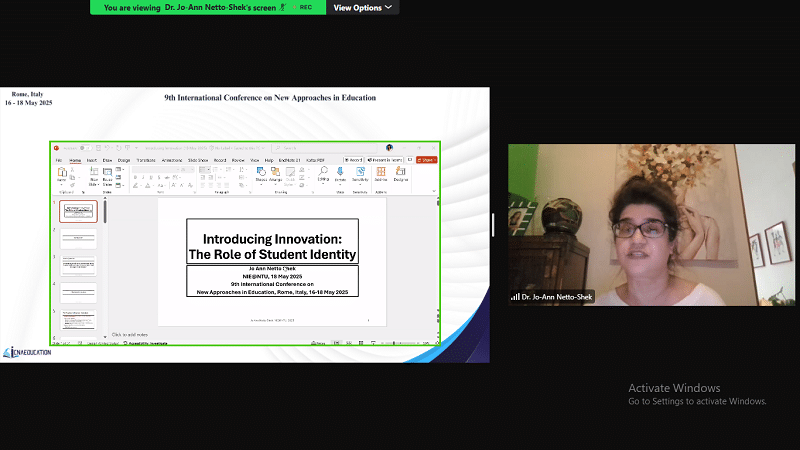The width and height of the screenshot is (800, 450).
Task: Open the Designer icon in ribbon
Action: coord(400,175)
